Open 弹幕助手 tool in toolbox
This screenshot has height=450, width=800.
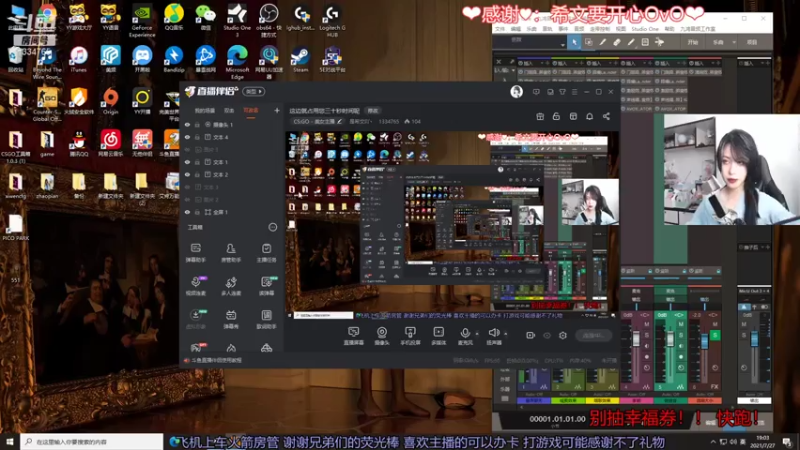coord(196,253)
